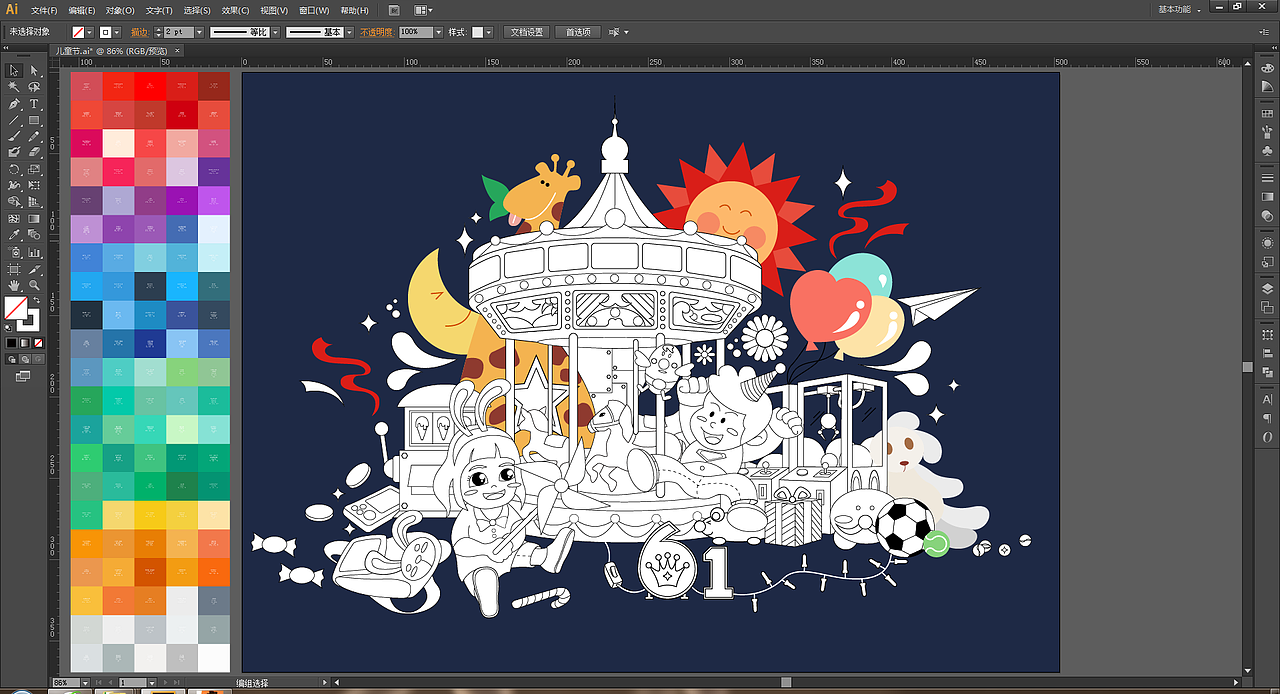The image size is (1280, 694).
Task: Open stroke color dropdown in control bar
Action: pyautogui.click(x=118, y=32)
